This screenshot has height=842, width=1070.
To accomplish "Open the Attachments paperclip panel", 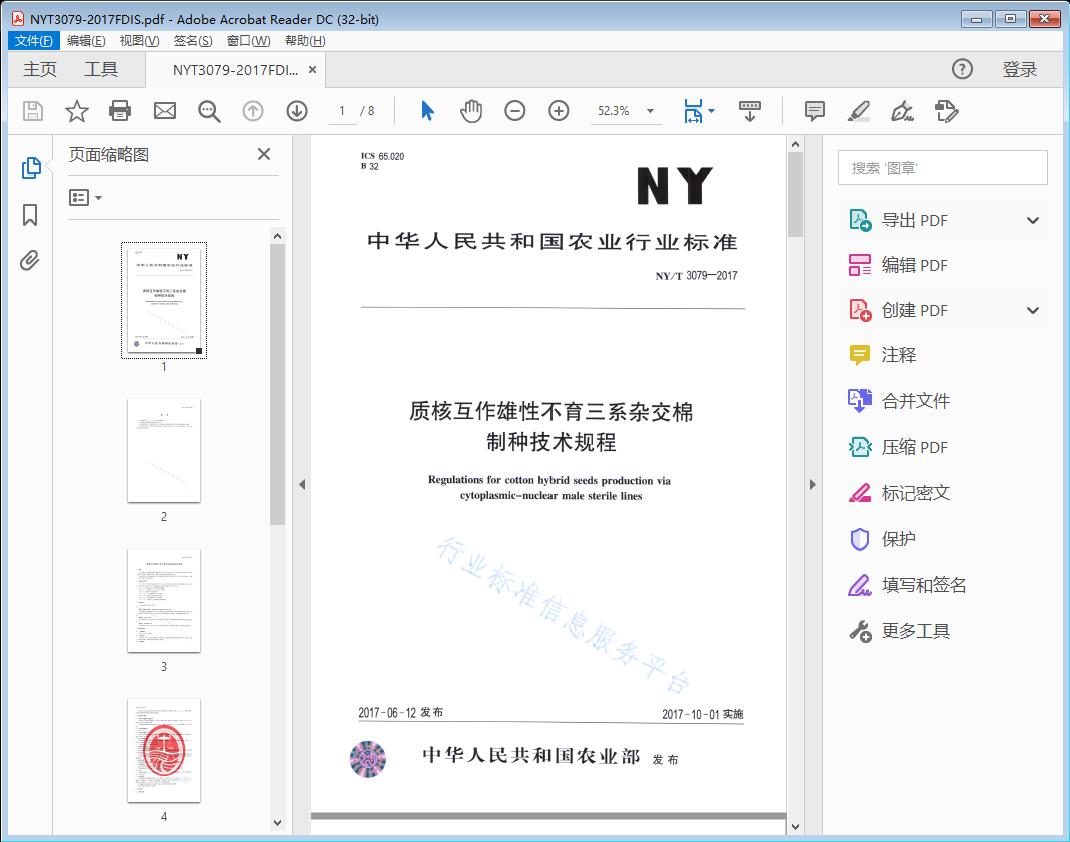I will coord(29,260).
